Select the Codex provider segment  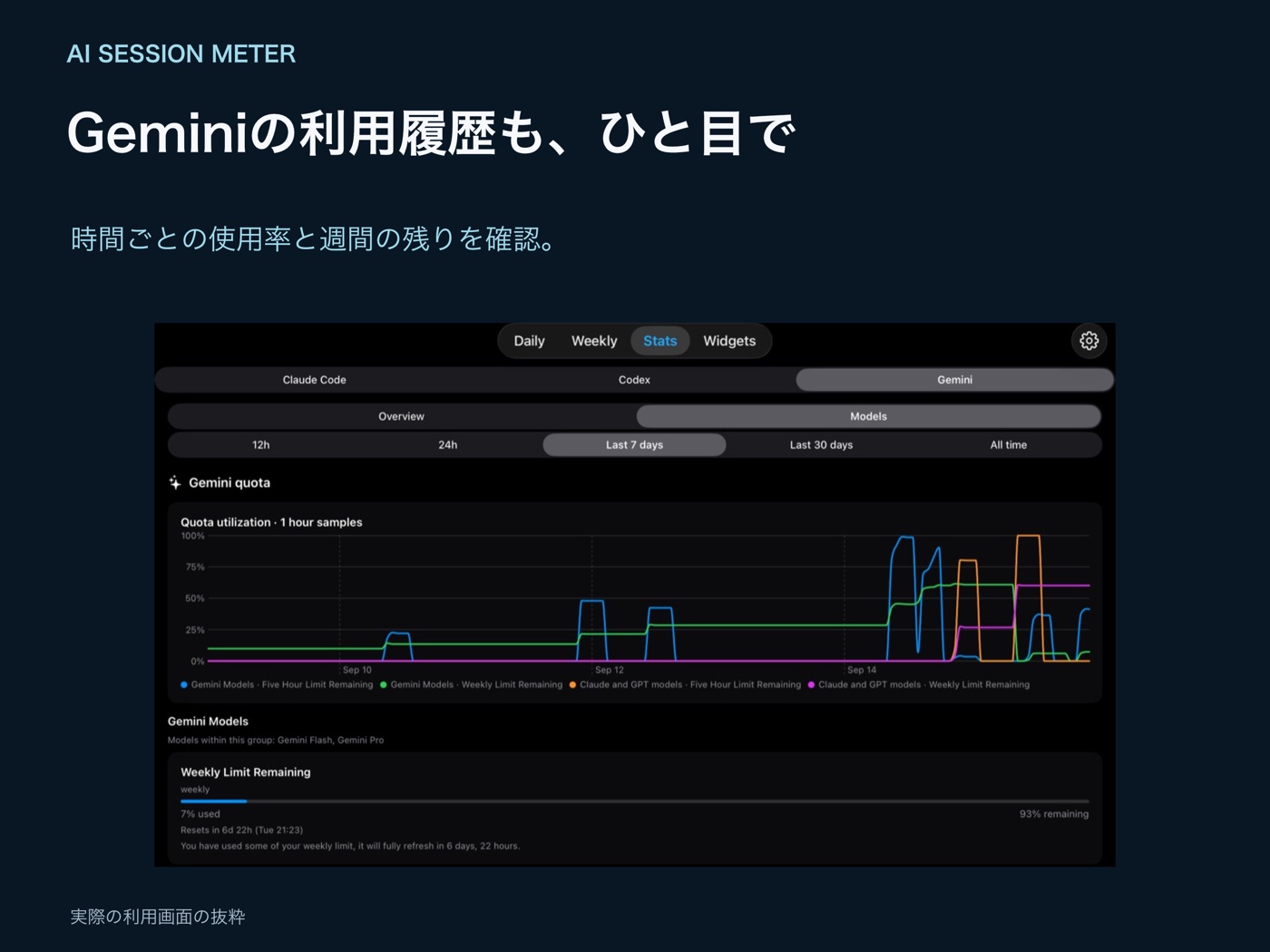coord(634,380)
